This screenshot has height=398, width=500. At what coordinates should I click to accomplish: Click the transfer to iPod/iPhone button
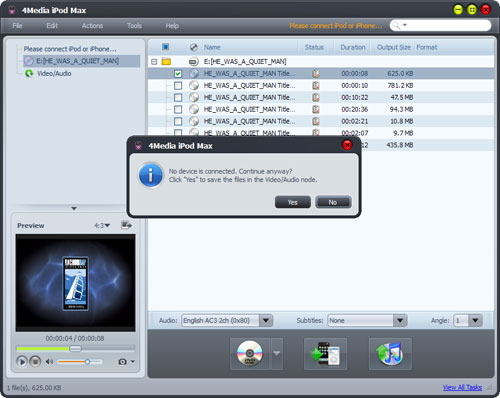[x=325, y=354]
